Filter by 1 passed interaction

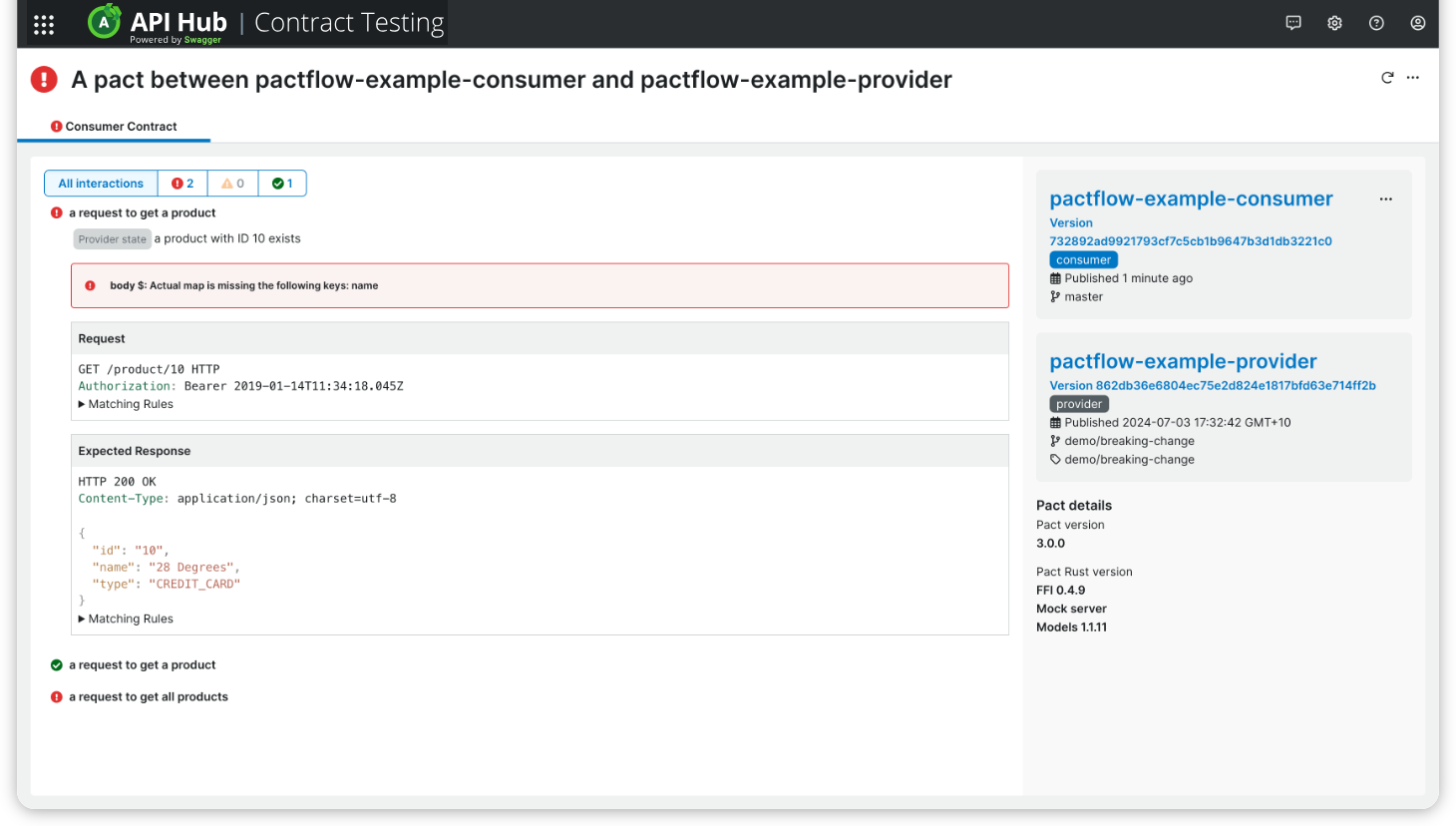click(282, 184)
